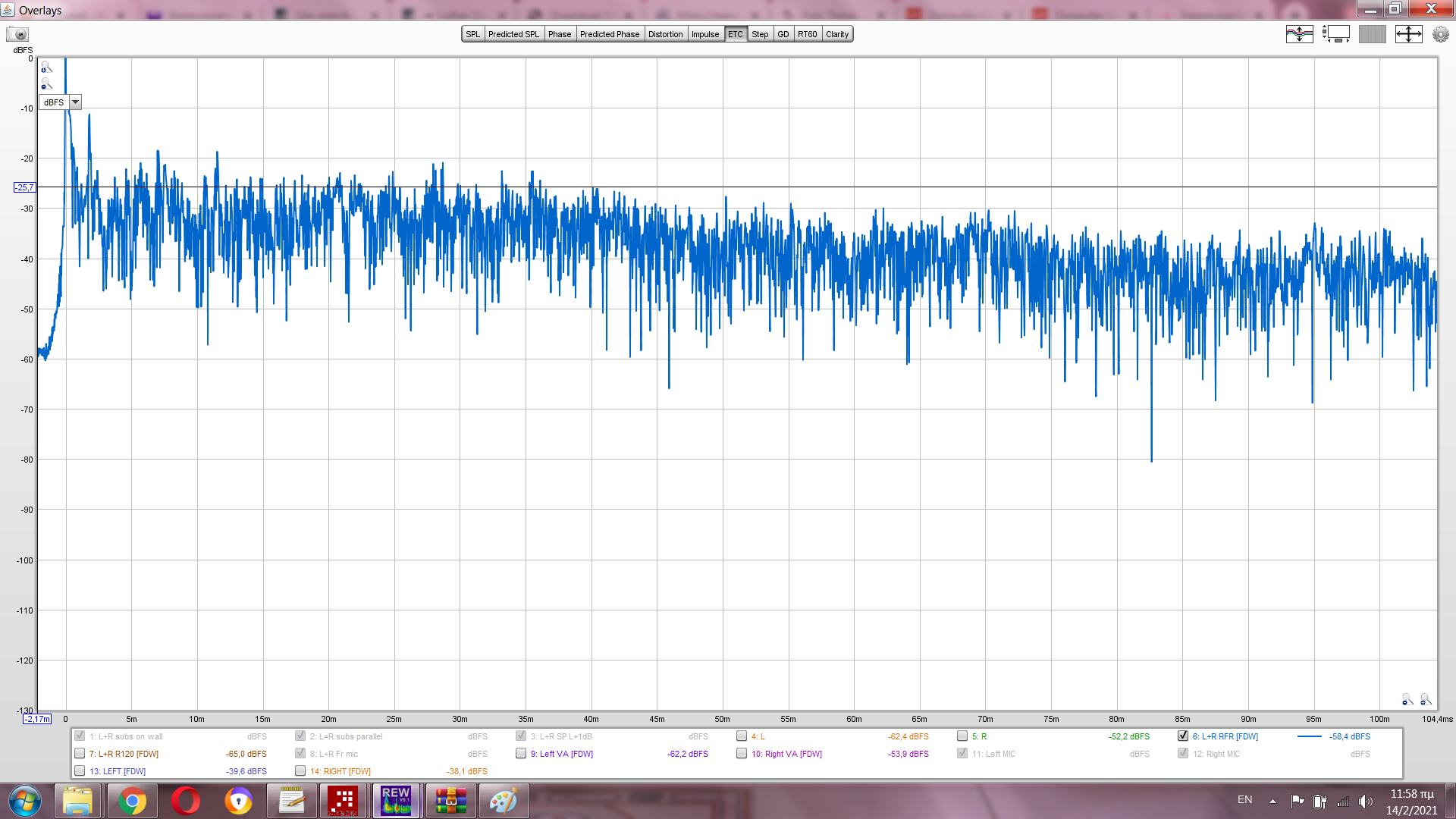This screenshot has height=819, width=1456.
Task: Click the Distortion graph button
Action: click(665, 34)
